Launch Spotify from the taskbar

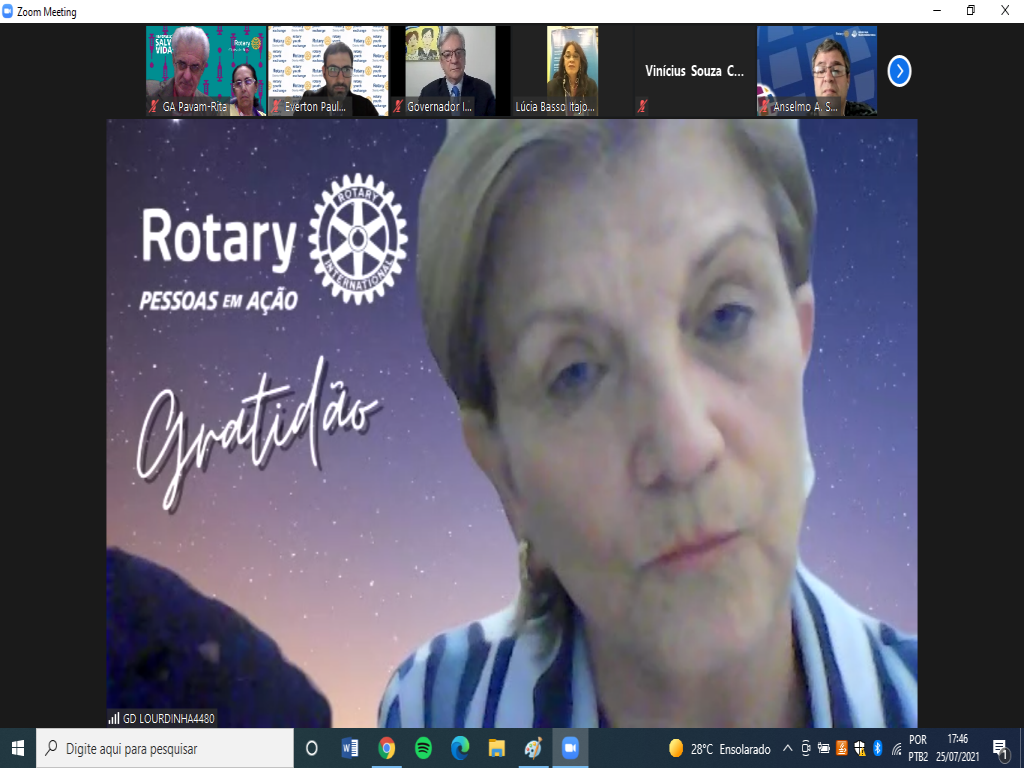click(423, 748)
